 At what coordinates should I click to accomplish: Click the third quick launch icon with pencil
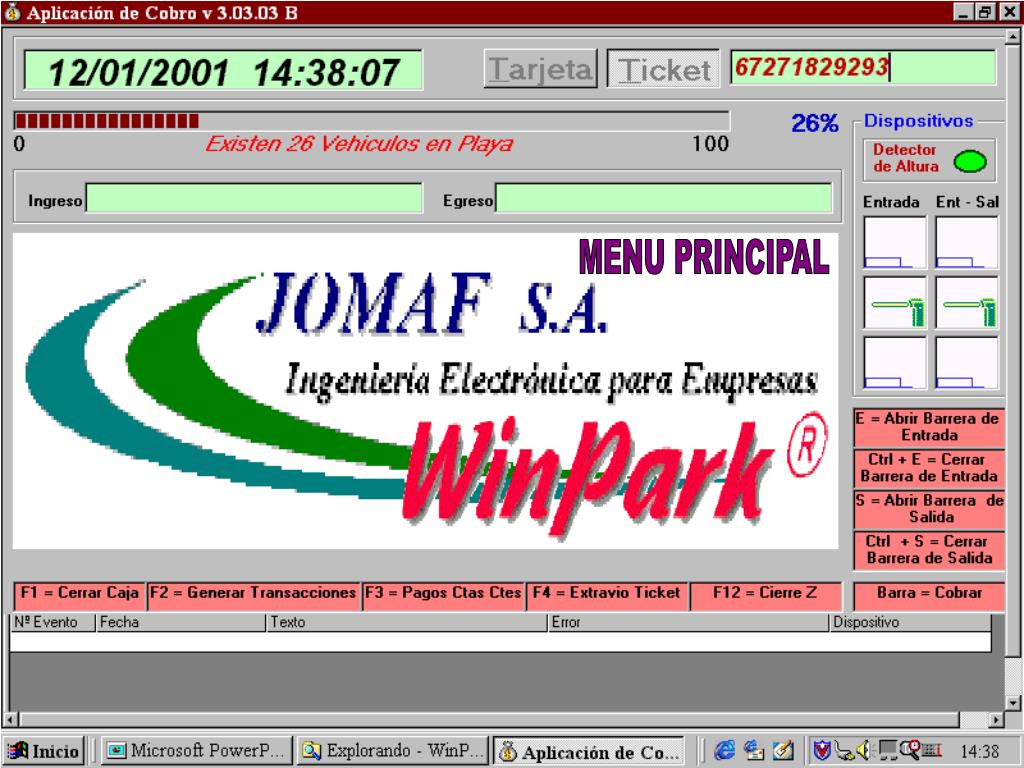coord(784,750)
